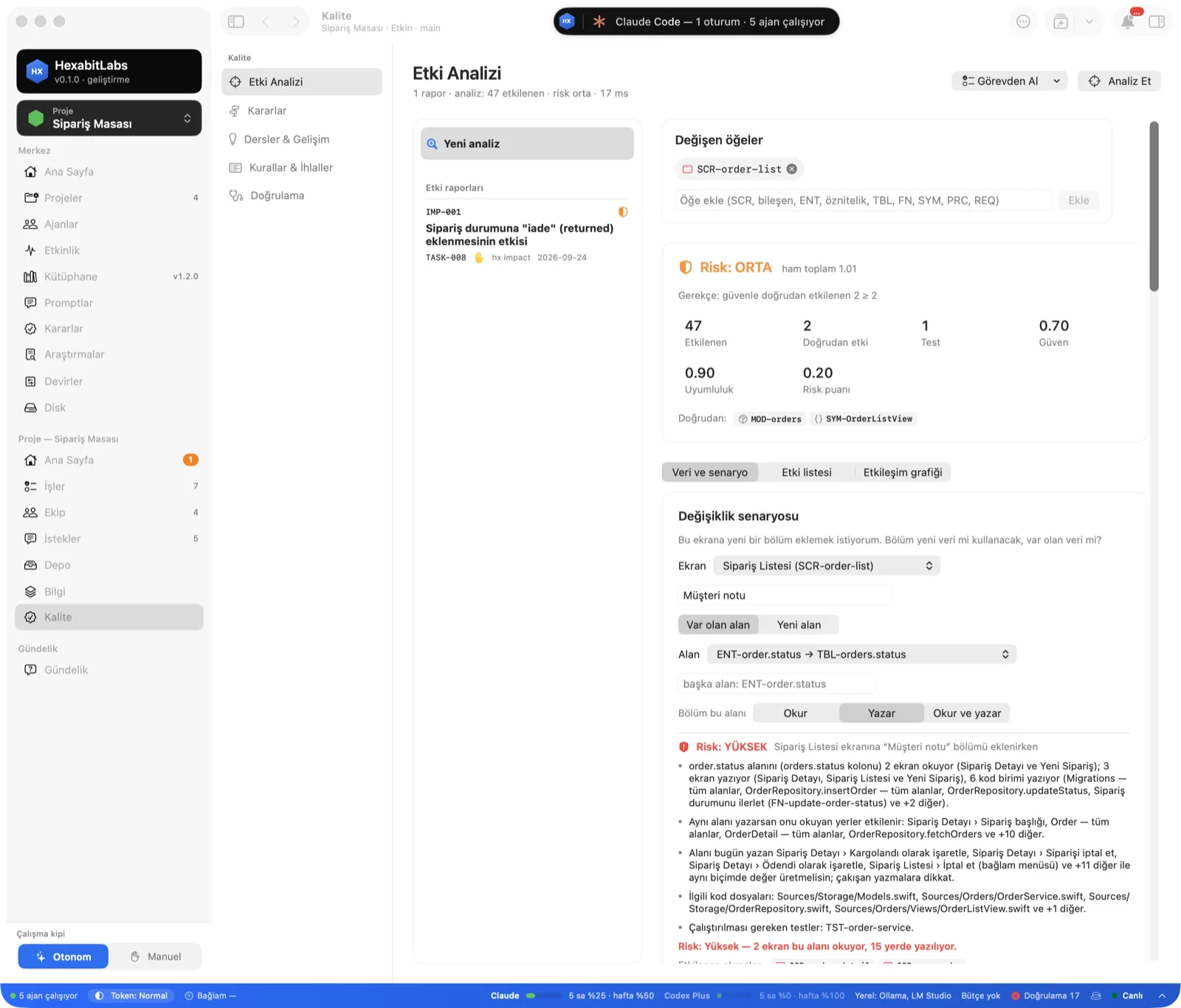This screenshot has width=1181, height=1008.
Task: Switch working mode to Manuel
Action: tap(156, 956)
